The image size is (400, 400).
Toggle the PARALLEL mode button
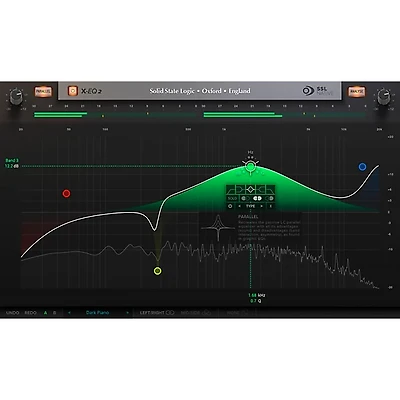point(43,91)
